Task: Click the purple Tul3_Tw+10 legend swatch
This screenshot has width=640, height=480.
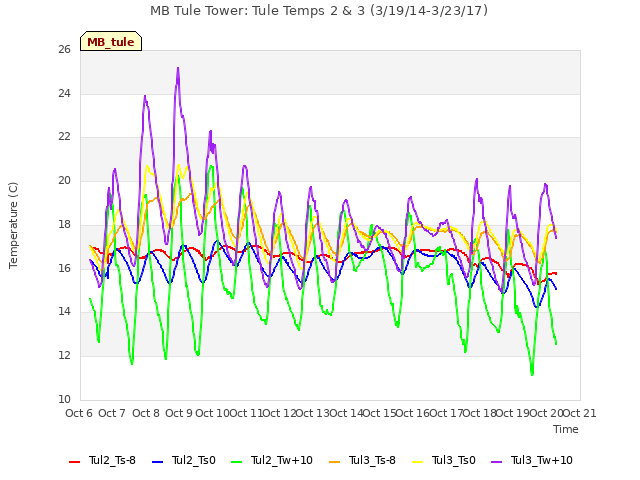Action: (x=496, y=462)
